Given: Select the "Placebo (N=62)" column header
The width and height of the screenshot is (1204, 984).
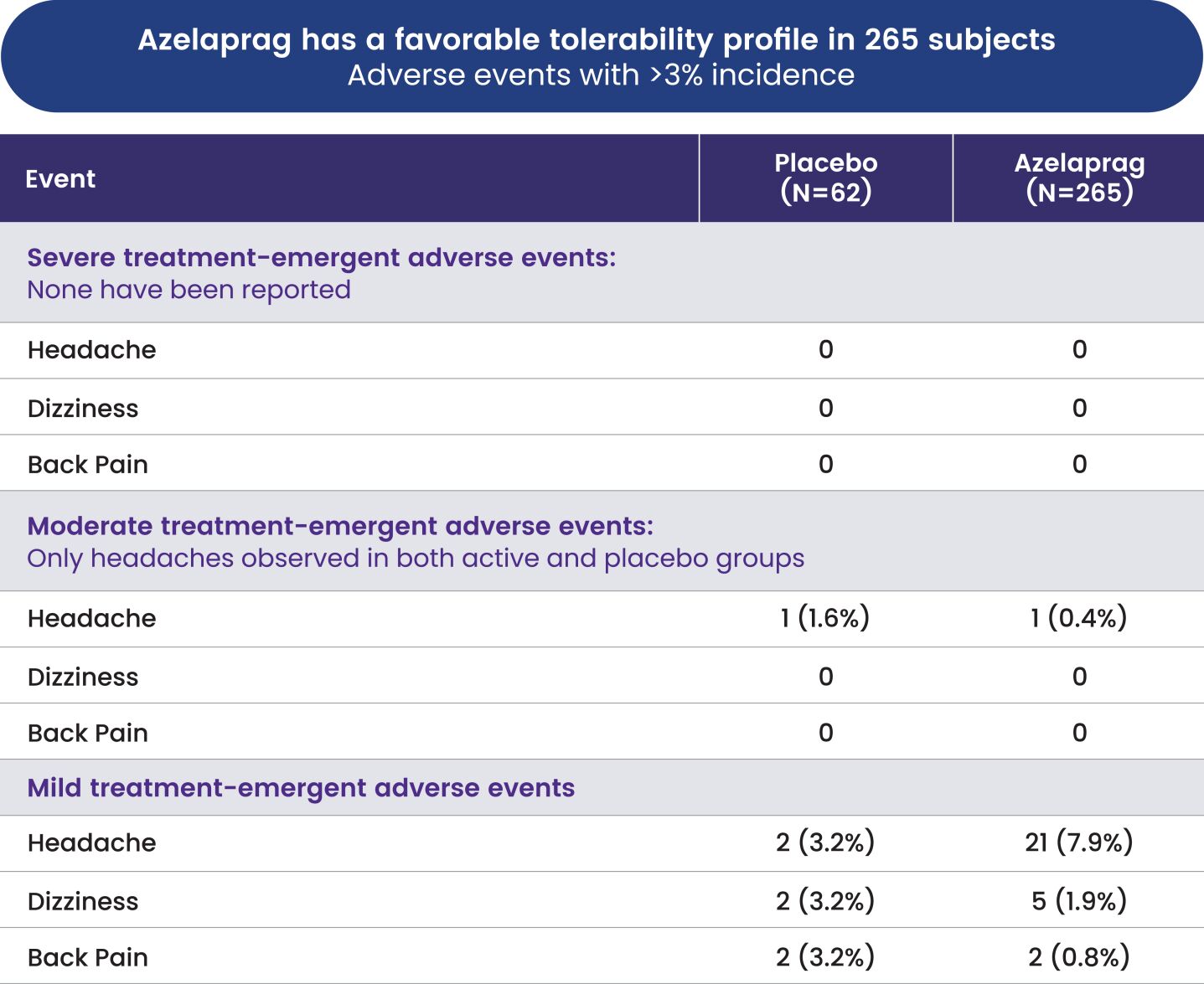Looking at the screenshot, I should 825,178.
